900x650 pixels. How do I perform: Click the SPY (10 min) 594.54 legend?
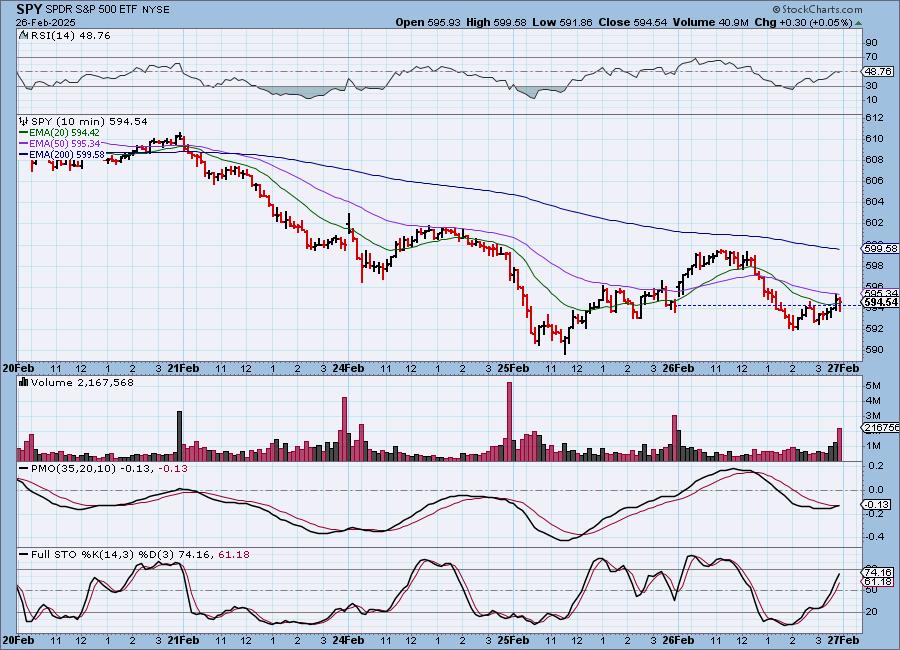pos(89,121)
